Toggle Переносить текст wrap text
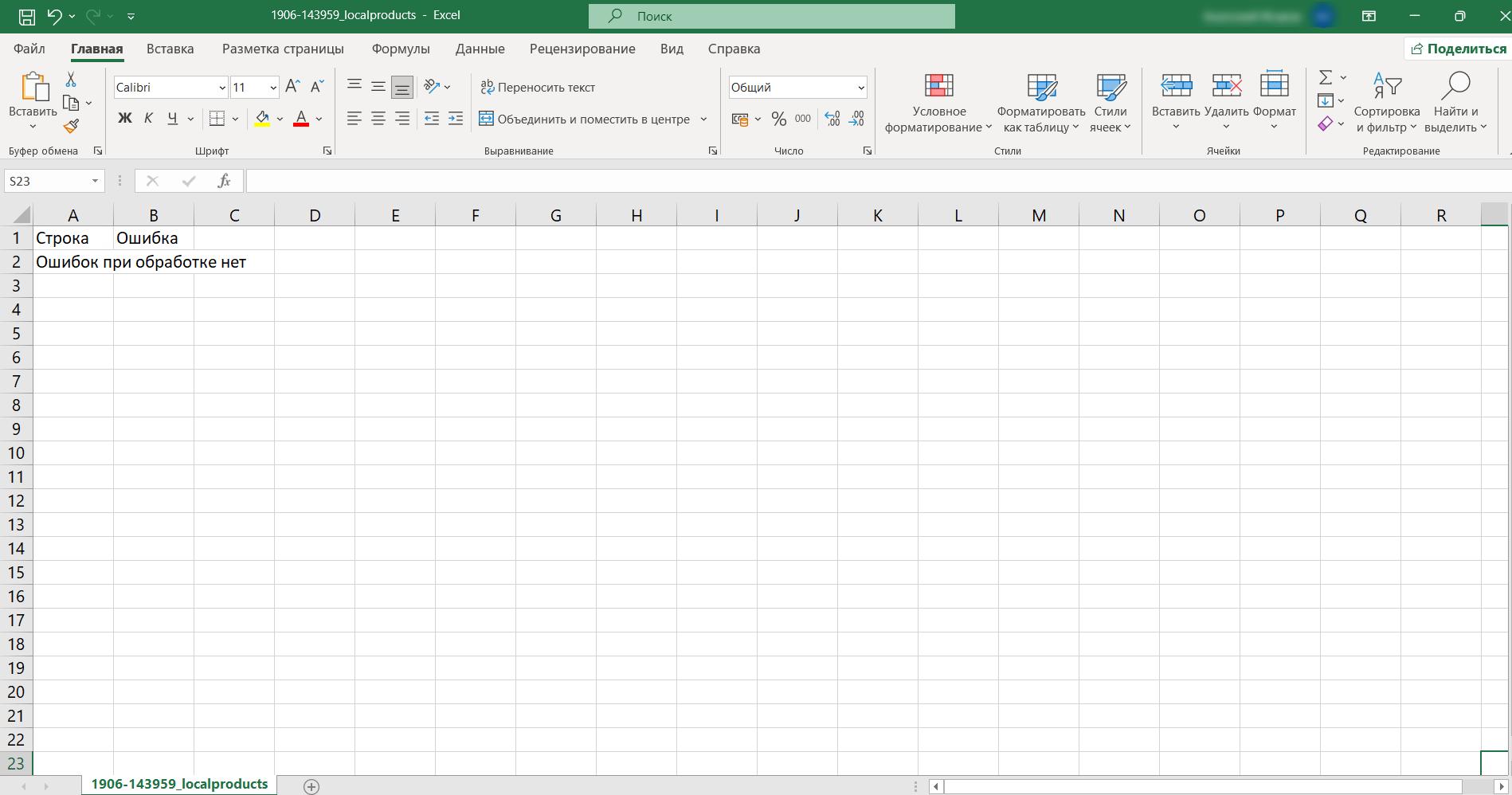Image resolution: width=1512 pixels, height=795 pixels. tap(538, 87)
